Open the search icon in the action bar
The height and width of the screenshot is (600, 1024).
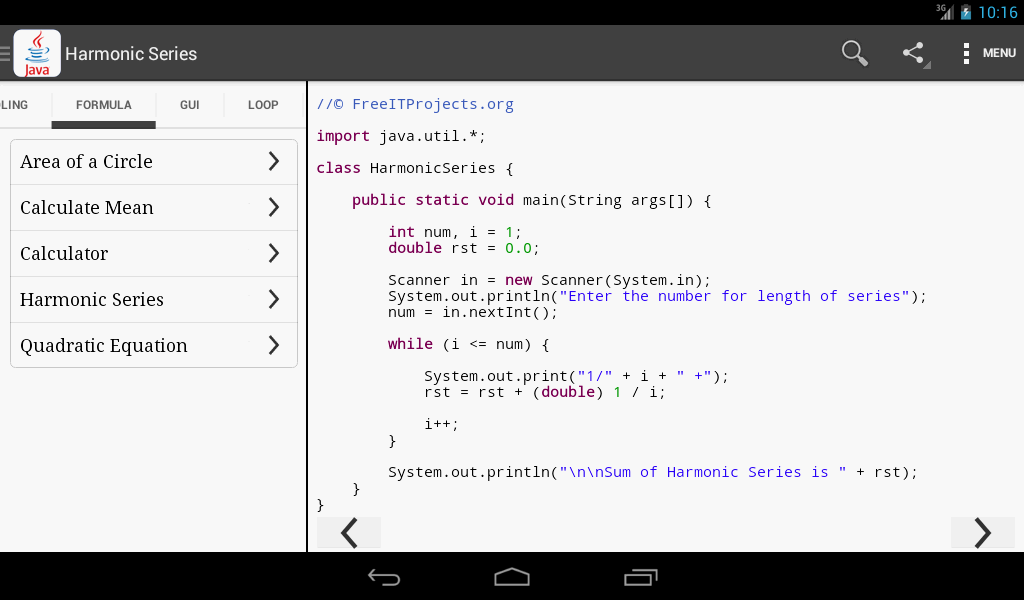tap(854, 52)
